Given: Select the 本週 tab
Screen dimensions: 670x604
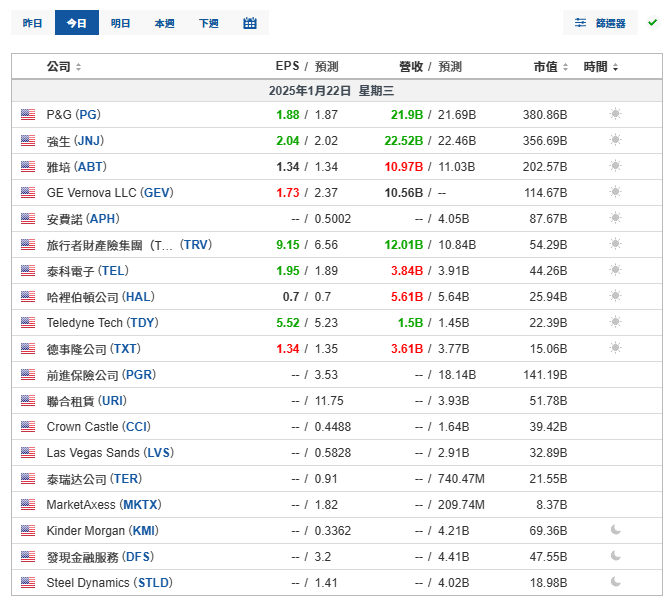Looking at the screenshot, I should 165,23.
